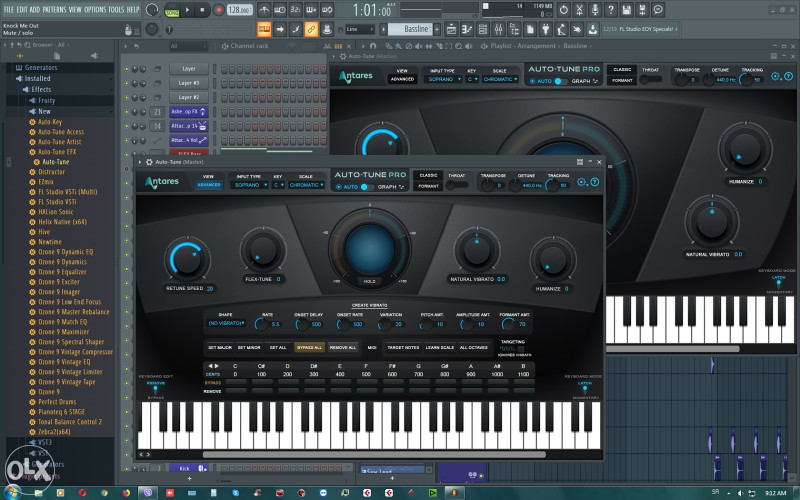The height and width of the screenshot is (500, 800).
Task: Open the mixer view icon
Action: click(498, 29)
